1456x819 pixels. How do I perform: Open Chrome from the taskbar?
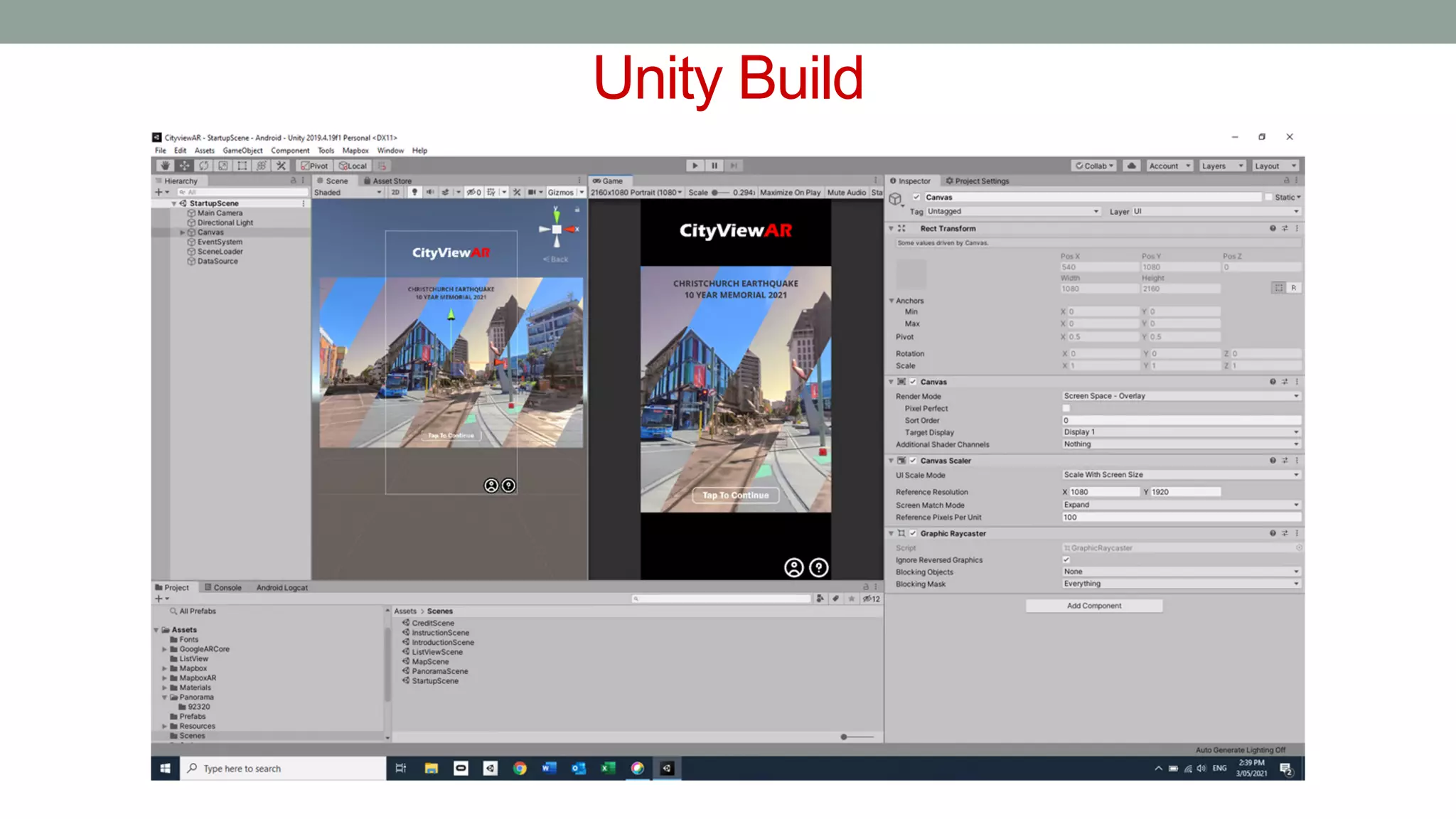click(520, 768)
